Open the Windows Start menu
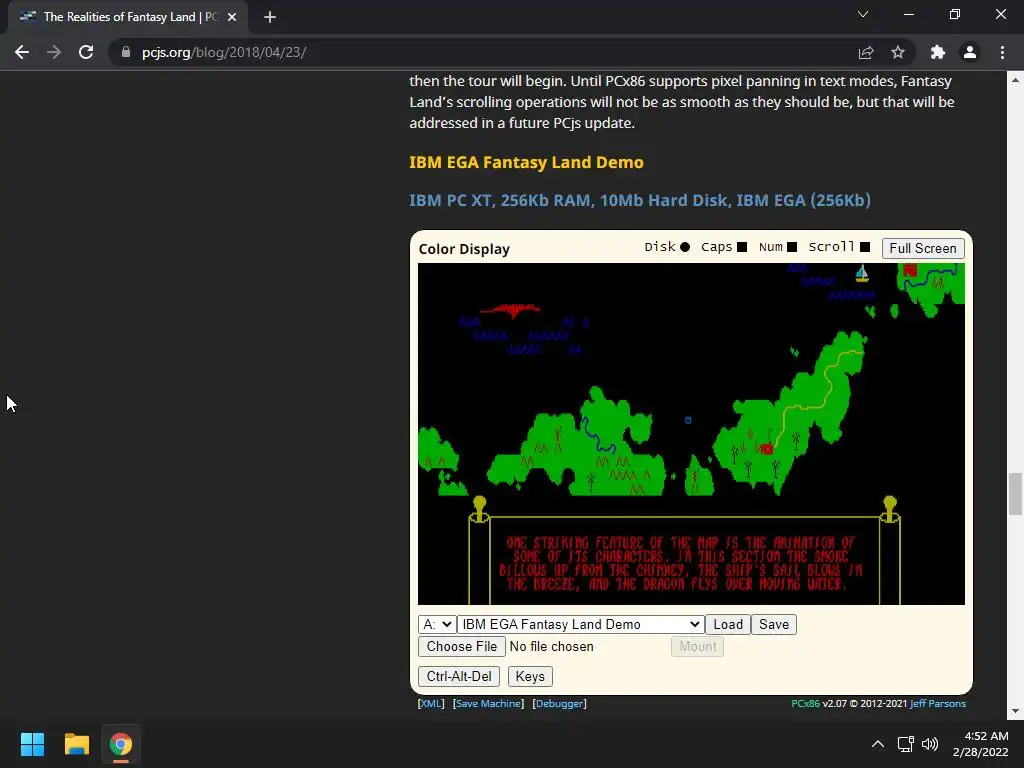1024x768 pixels. [32, 744]
